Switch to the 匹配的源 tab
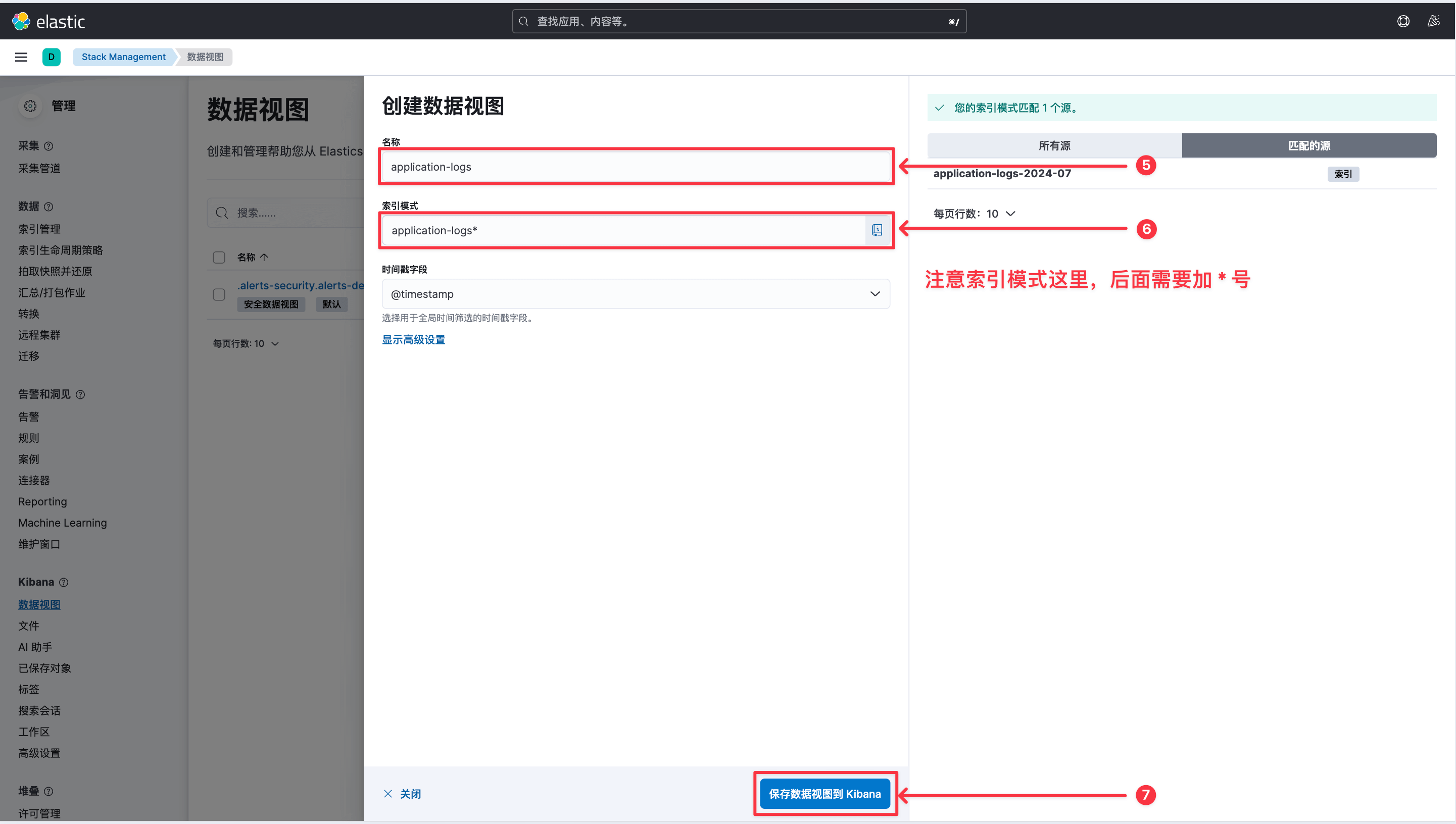The width and height of the screenshot is (1456, 824). point(1309,145)
